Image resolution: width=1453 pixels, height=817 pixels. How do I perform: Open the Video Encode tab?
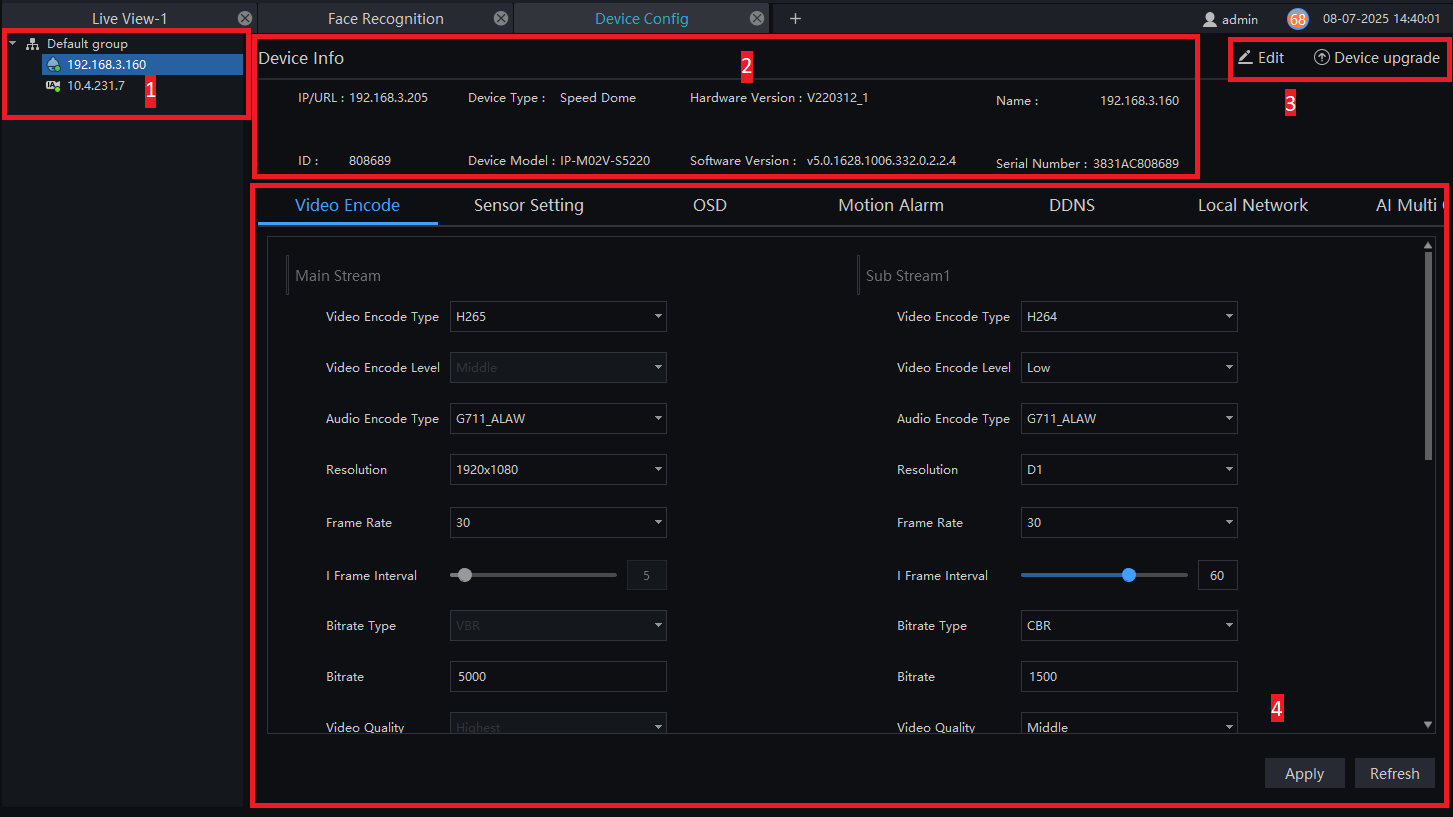pos(347,205)
